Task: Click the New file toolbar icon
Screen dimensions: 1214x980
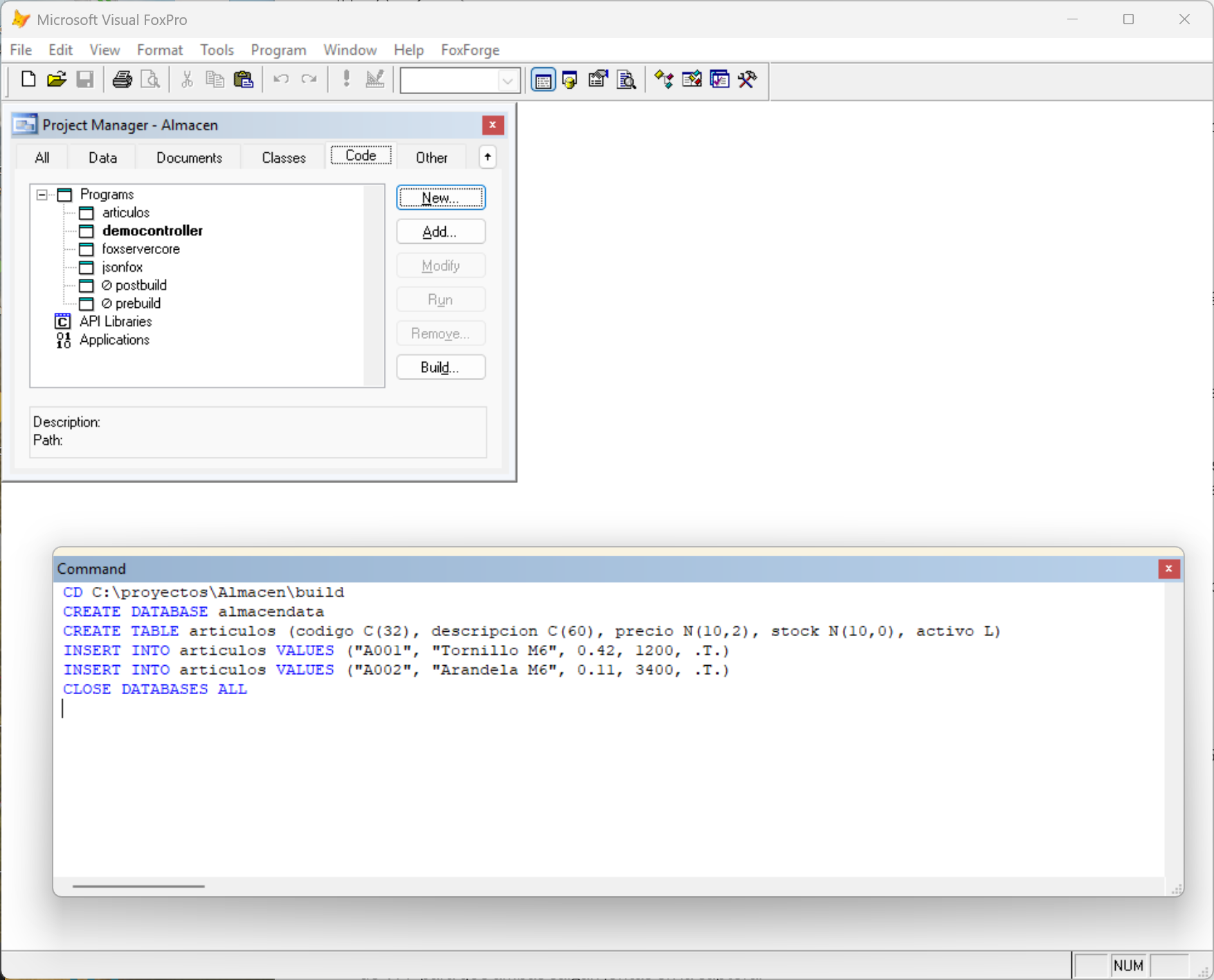Action: click(28, 80)
